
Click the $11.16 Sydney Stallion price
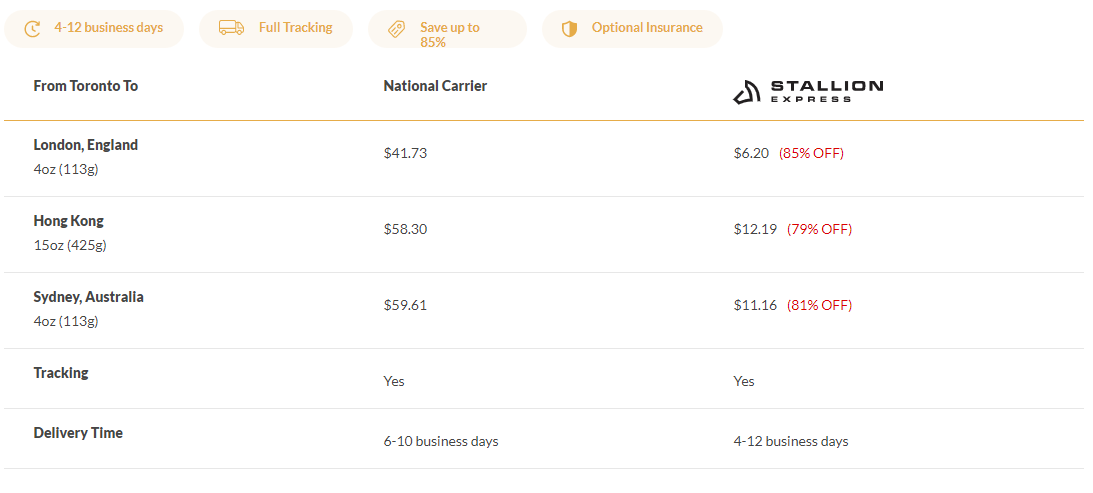755,305
